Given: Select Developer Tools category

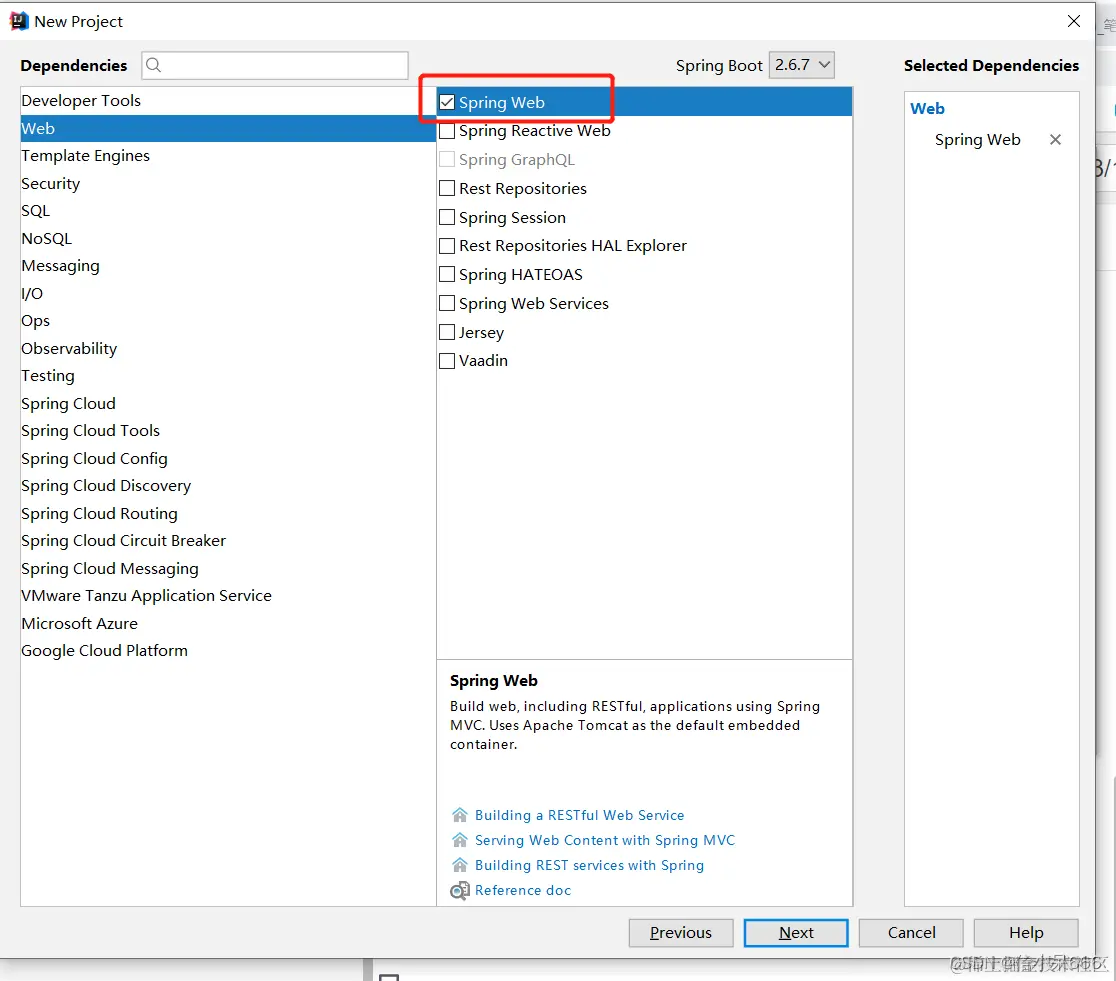Looking at the screenshot, I should [228, 100].
